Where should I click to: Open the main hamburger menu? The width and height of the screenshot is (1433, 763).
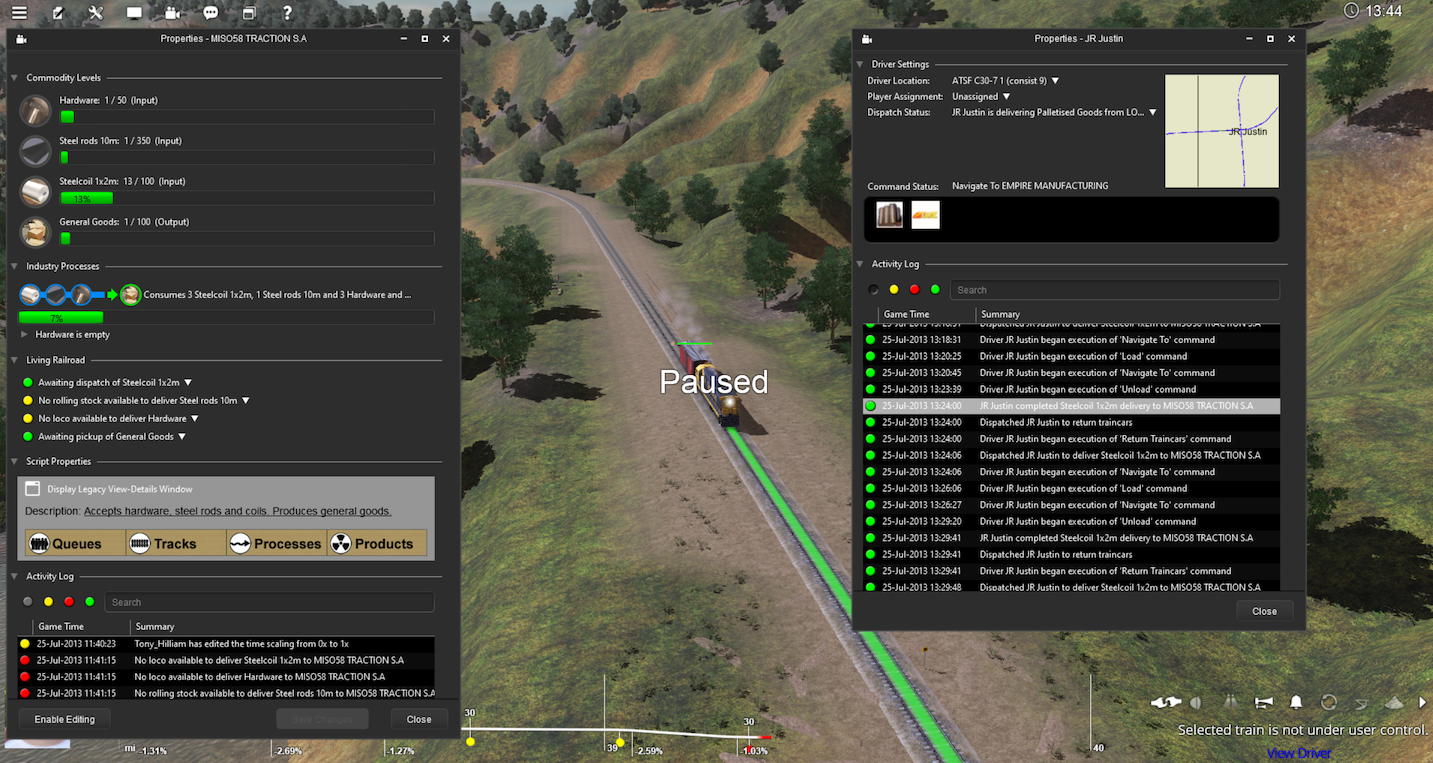point(19,13)
